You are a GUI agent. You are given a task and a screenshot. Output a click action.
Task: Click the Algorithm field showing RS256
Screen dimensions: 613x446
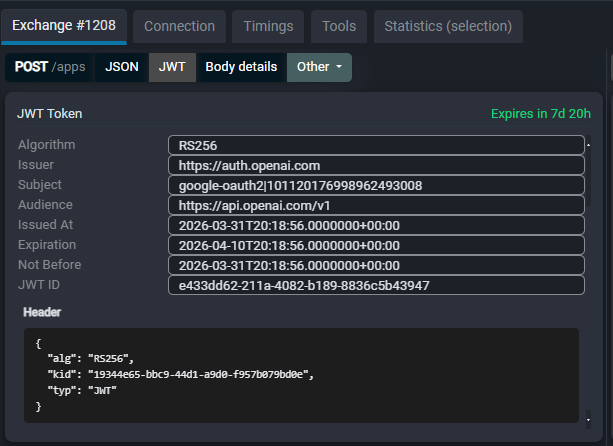coord(376,145)
